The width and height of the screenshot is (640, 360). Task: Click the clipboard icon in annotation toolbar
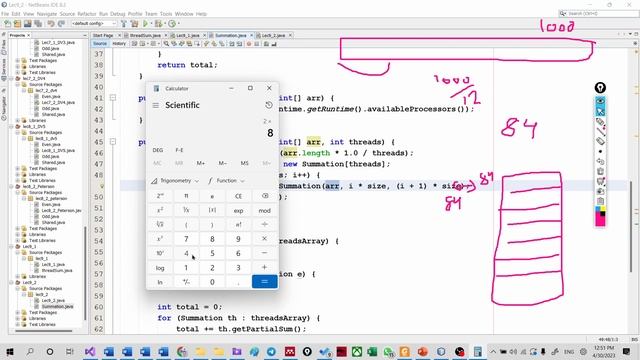click(600, 200)
